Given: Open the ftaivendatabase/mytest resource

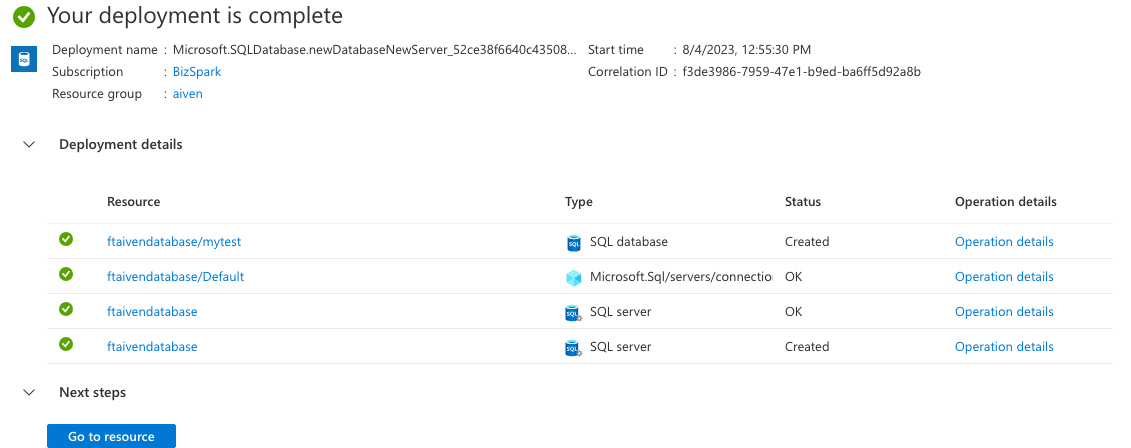Looking at the screenshot, I should pos(174,242).
